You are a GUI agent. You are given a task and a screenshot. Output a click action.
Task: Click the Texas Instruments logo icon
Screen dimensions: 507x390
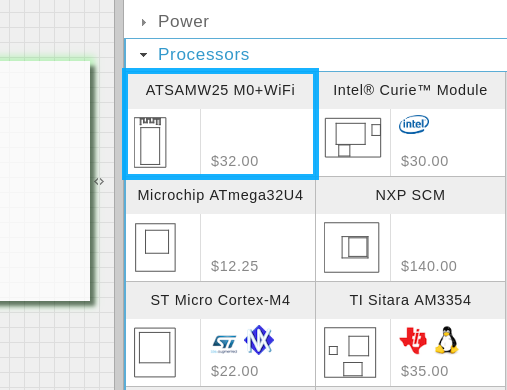[413, 340]
